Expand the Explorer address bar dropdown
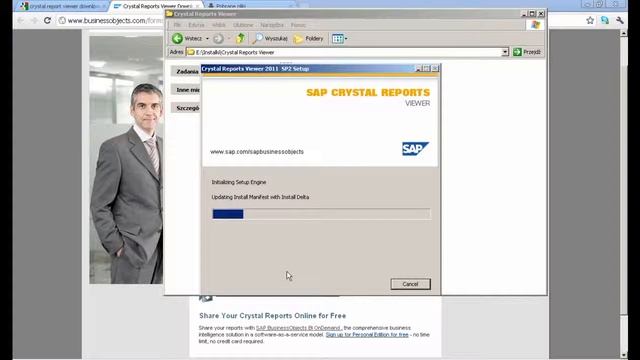Image resolution: width=640 pixels, height=360 pixels. [505, 52]
